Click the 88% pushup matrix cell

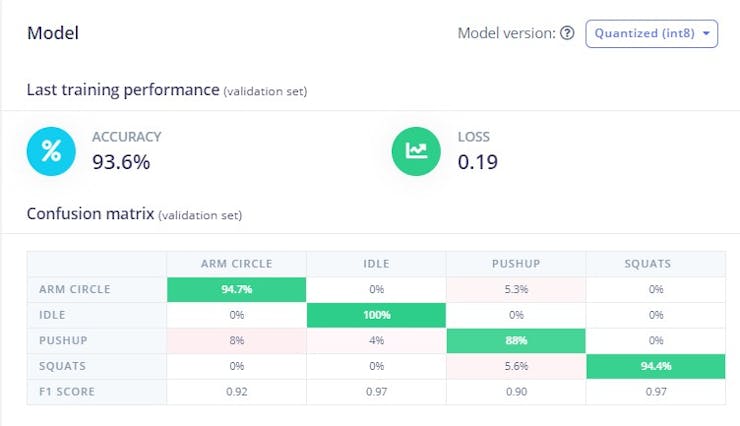(516, 340)
